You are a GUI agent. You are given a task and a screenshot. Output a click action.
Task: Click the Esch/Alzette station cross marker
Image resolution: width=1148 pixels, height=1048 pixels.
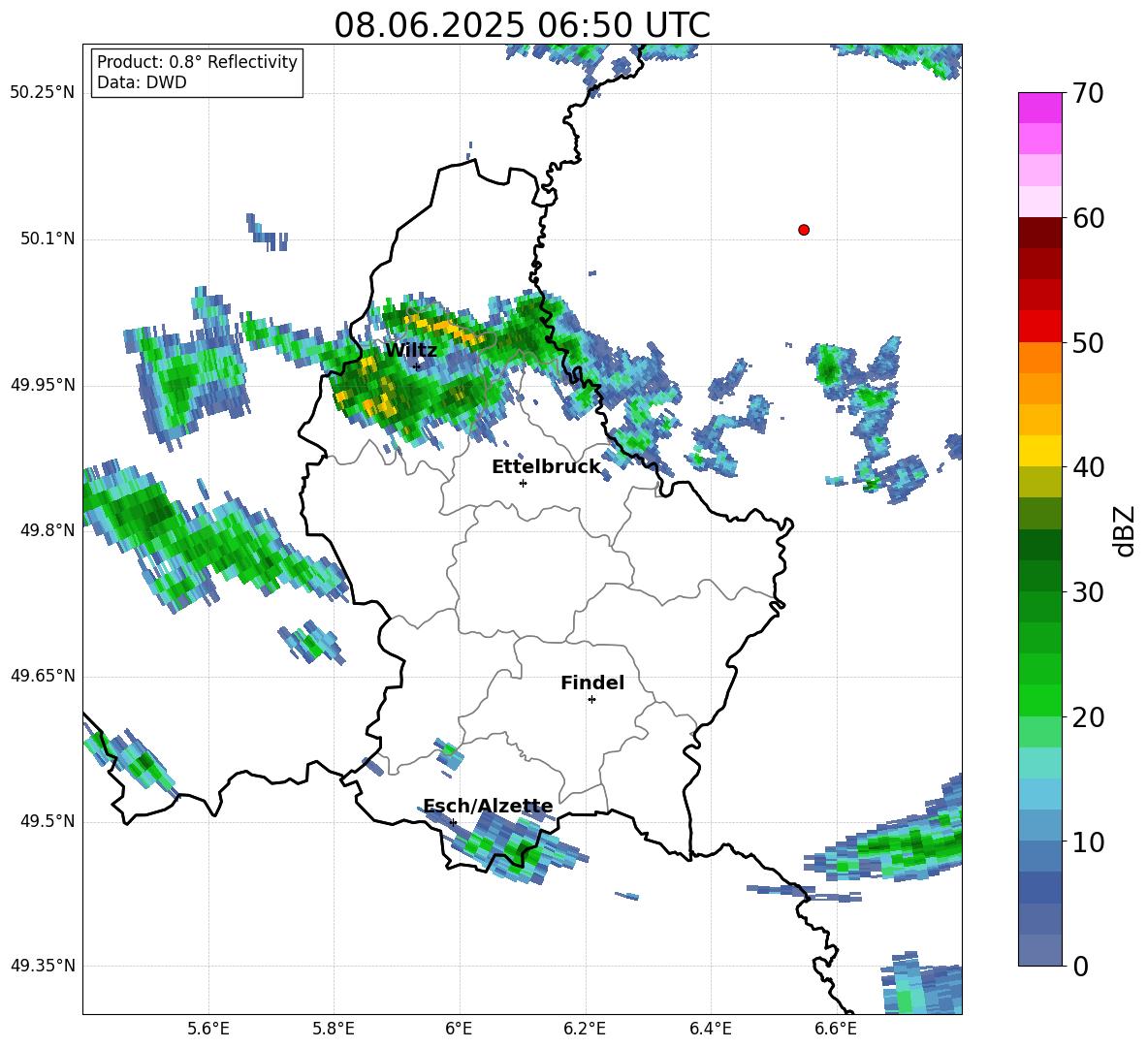(453, 822)
